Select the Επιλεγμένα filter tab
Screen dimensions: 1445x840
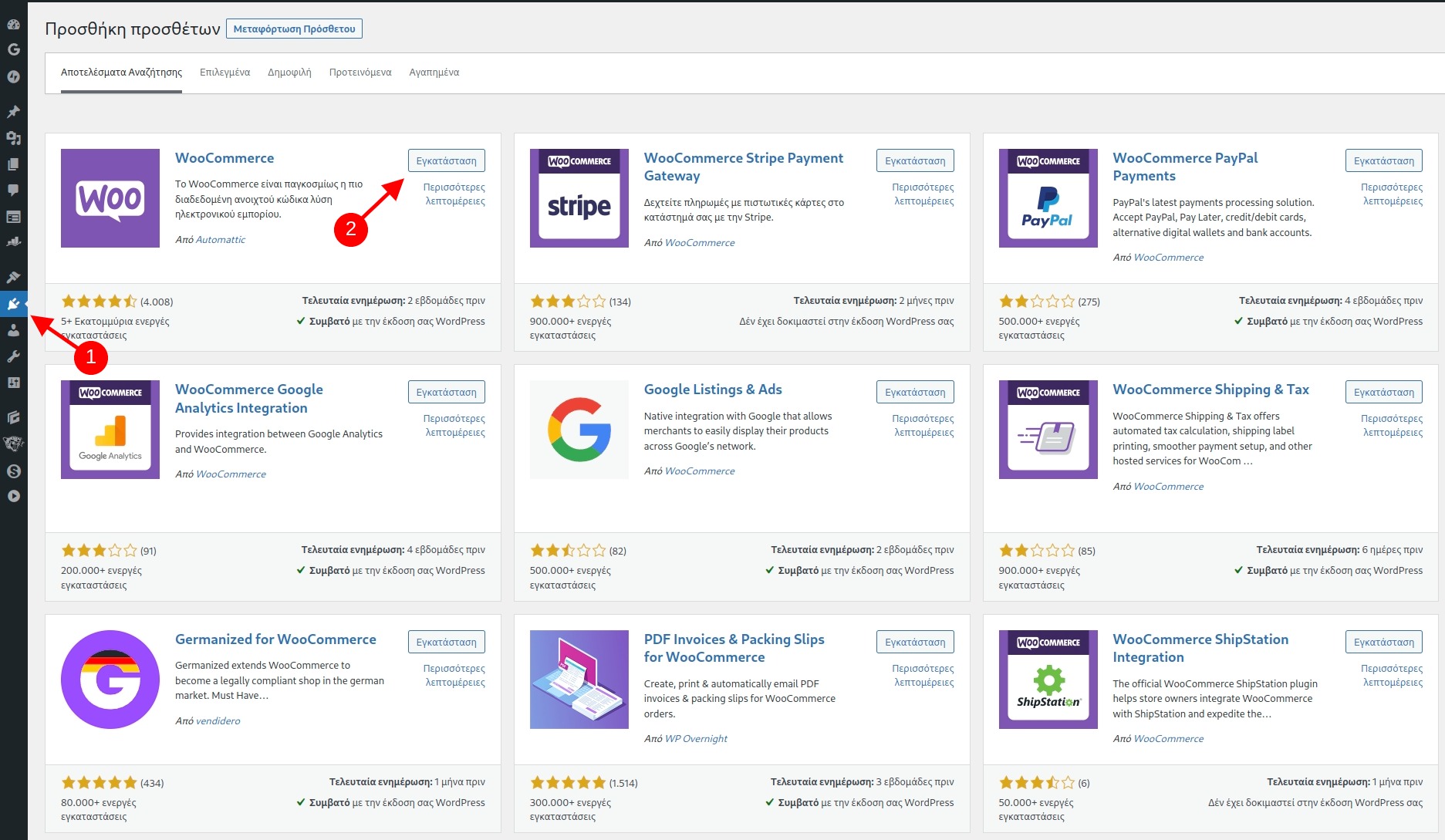click(225, 72)
